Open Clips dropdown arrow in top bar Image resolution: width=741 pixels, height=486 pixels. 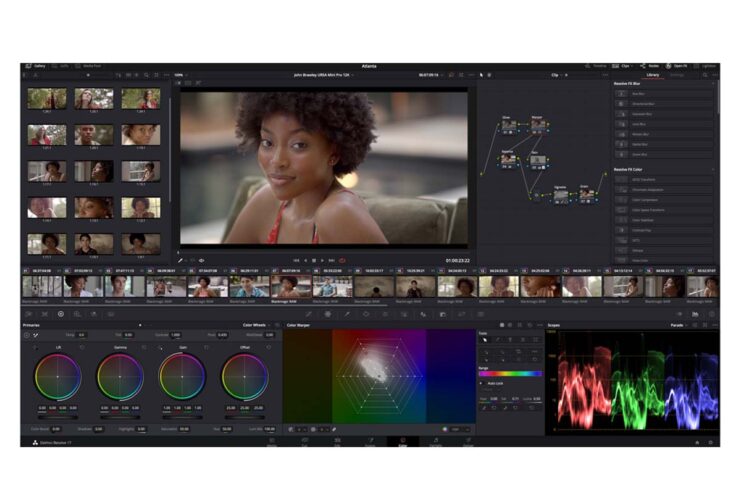634,66
